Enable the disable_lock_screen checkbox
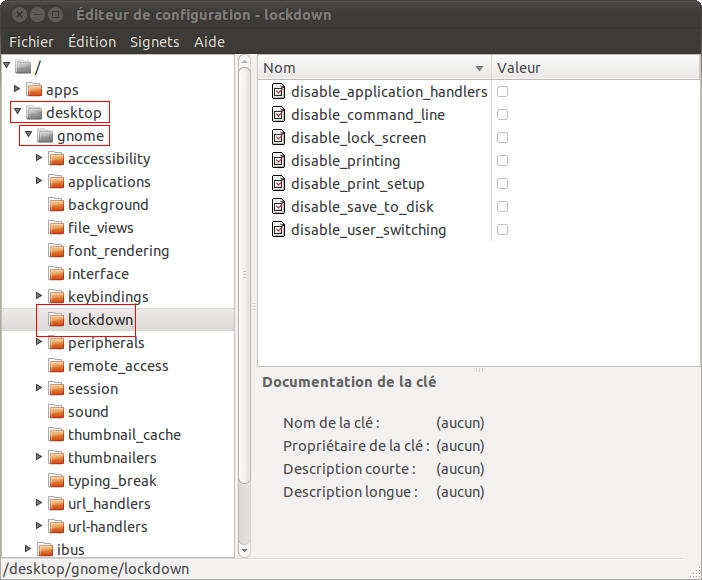The width and height of the screenshot is (702, 580). [x=502, y=137]
